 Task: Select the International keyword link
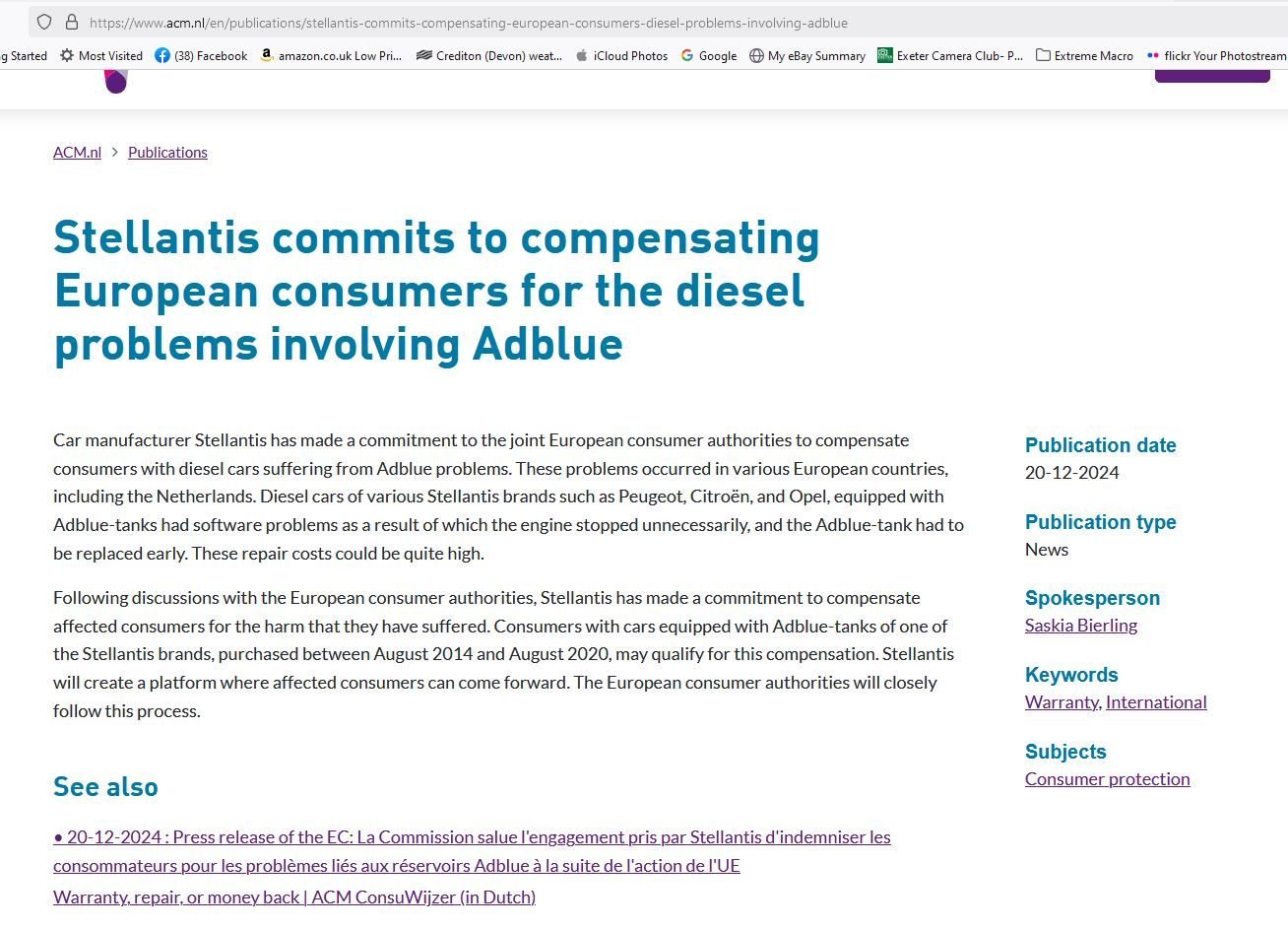click(1156, 701)
